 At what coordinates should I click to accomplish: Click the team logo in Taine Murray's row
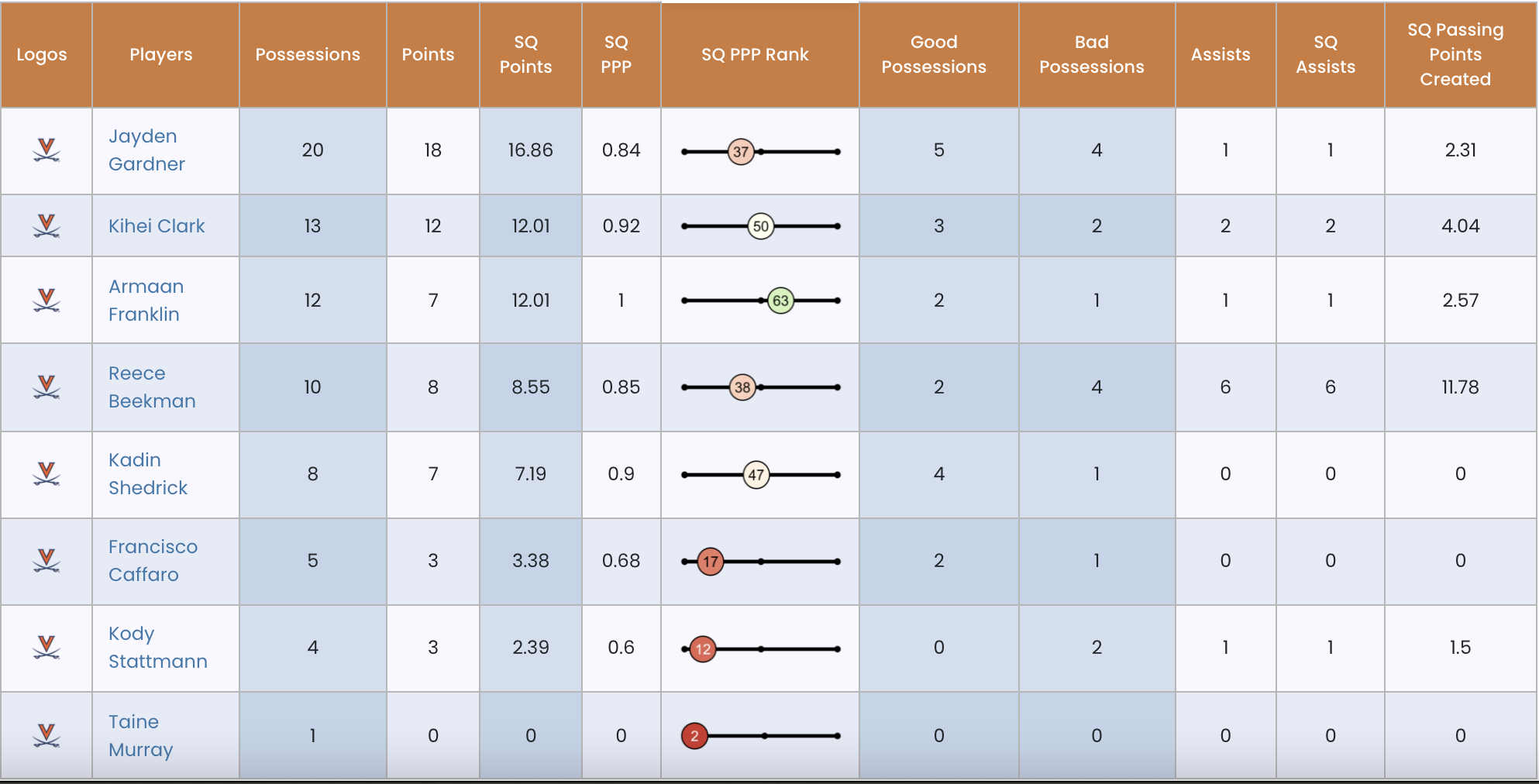46,735
